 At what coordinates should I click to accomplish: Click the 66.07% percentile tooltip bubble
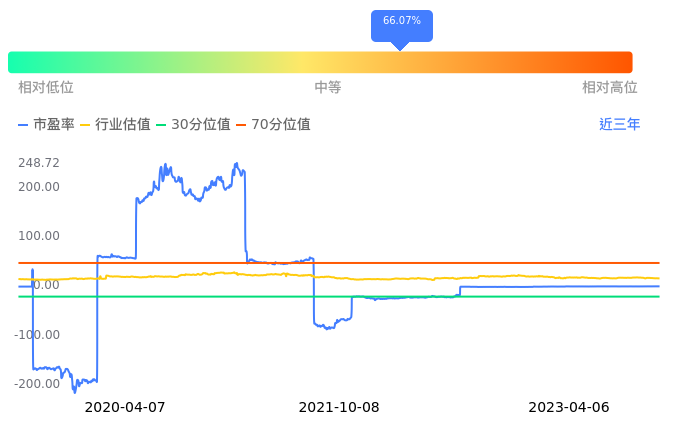click(402, 22)
